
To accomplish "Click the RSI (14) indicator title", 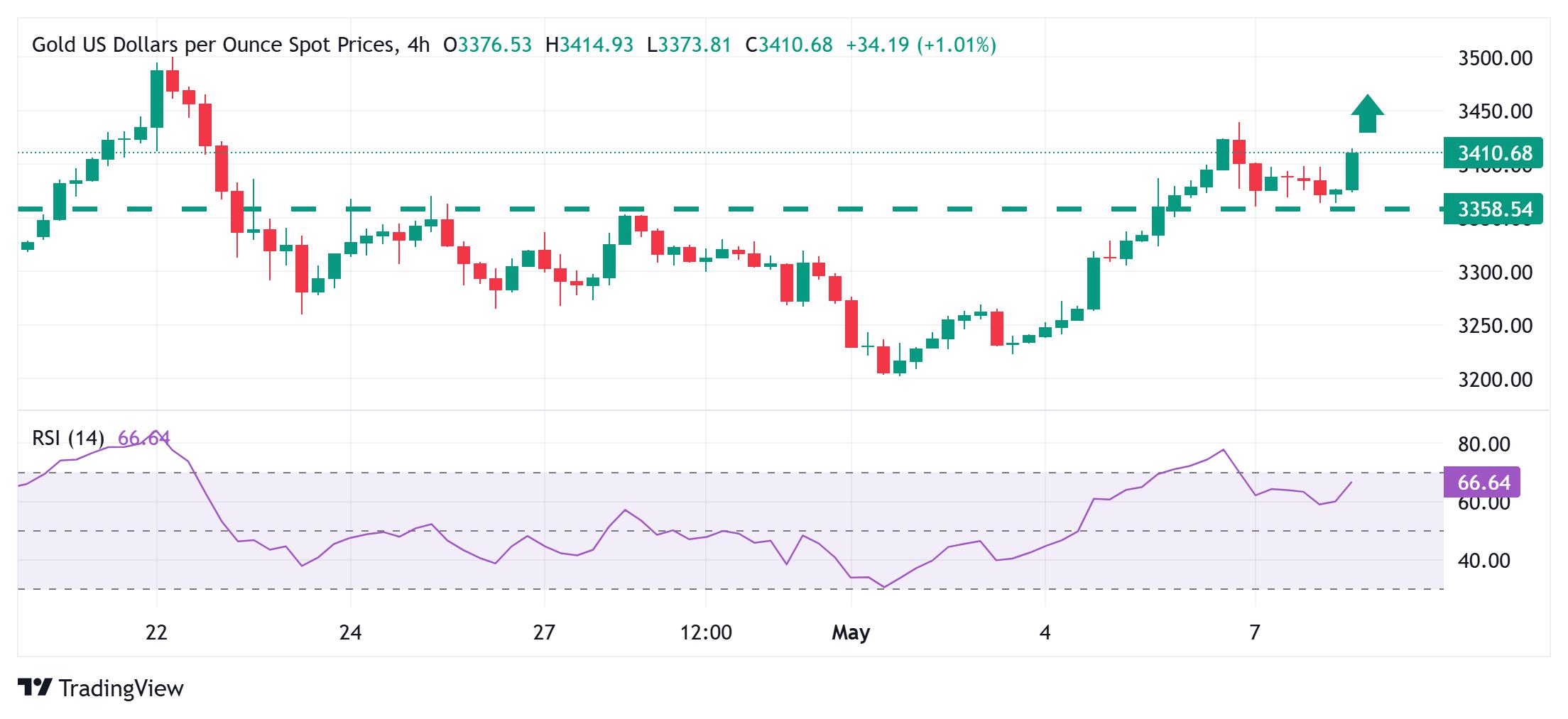I will 68,439.
